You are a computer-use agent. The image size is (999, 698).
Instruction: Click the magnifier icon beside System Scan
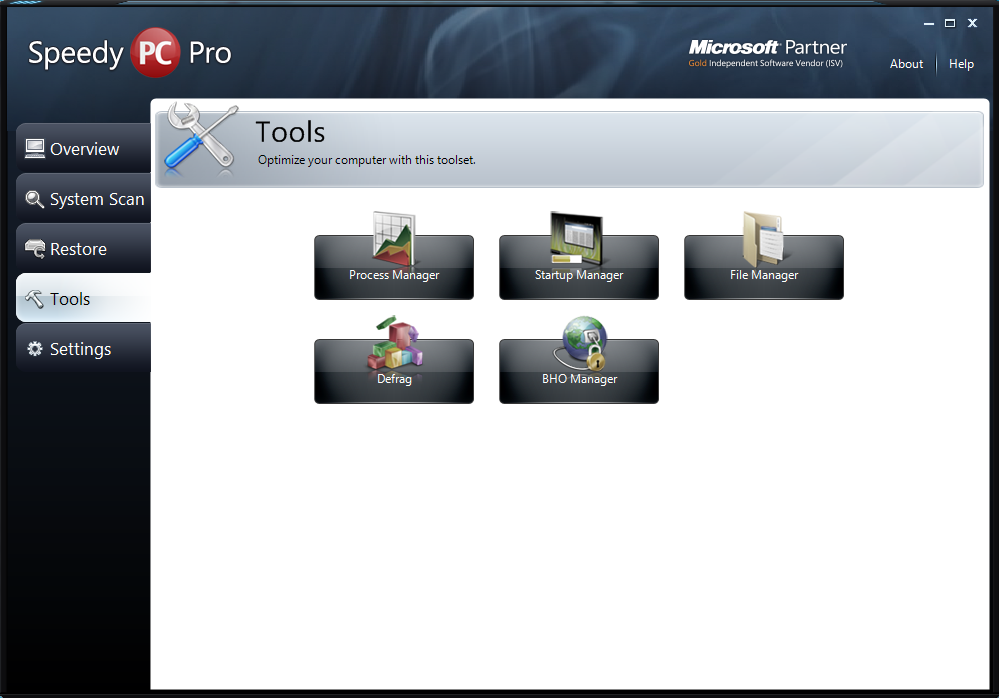[x=34, y=198]
